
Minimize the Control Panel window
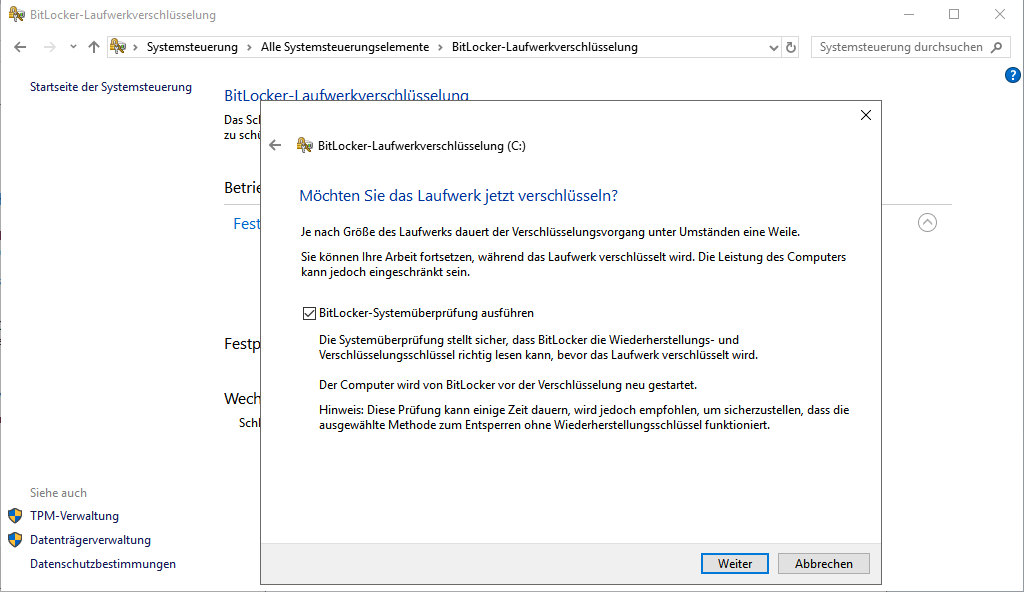click(909, 14)
